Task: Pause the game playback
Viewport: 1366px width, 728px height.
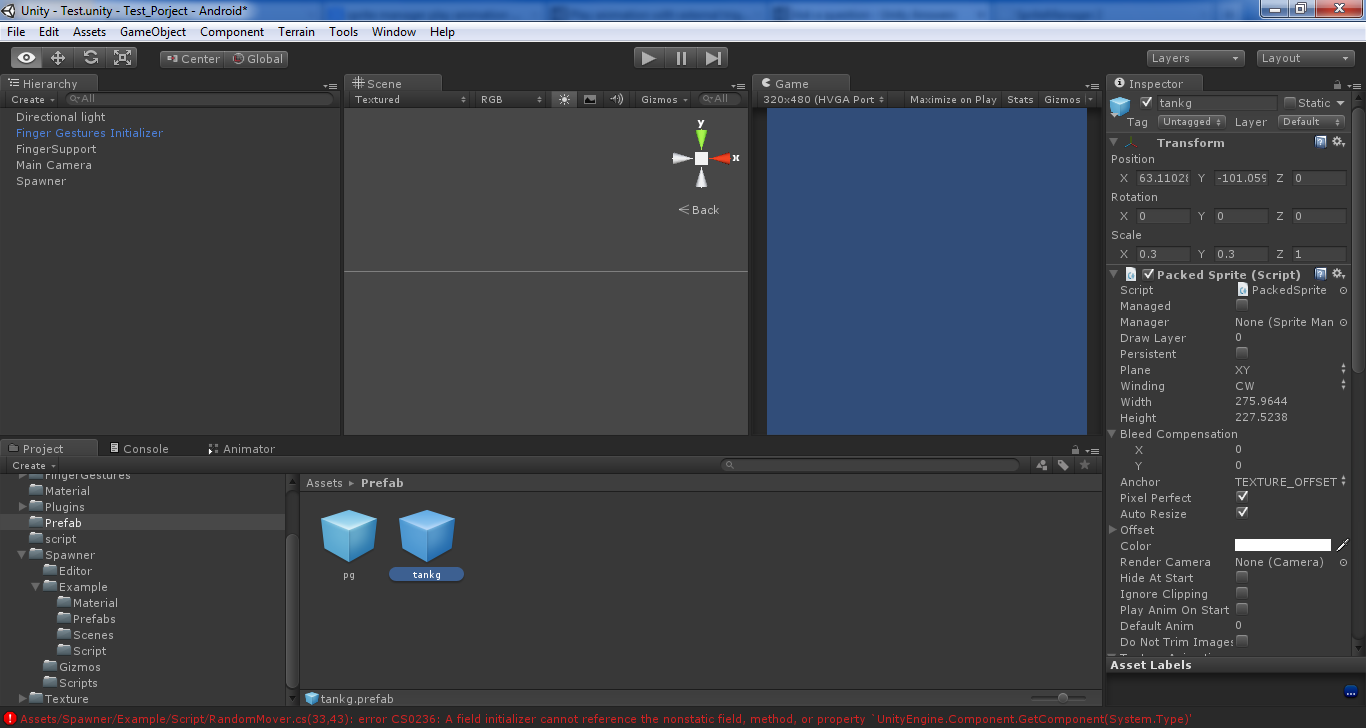Action: [681, 58]
